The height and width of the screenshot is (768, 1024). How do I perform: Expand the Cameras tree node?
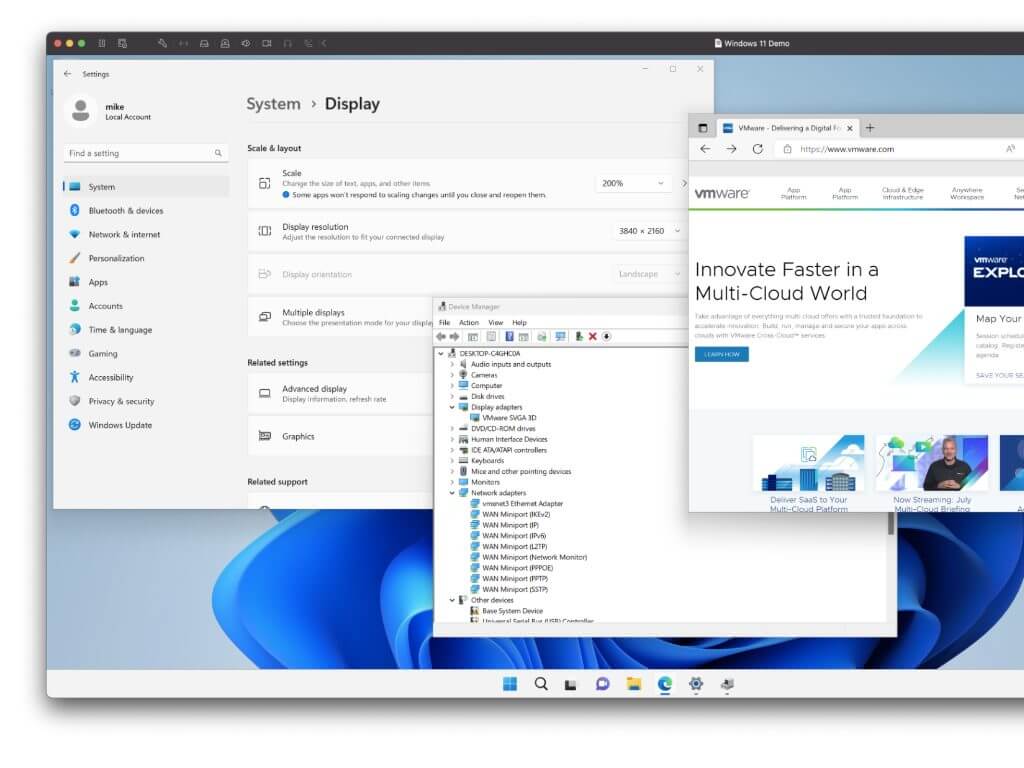point(452,375)
